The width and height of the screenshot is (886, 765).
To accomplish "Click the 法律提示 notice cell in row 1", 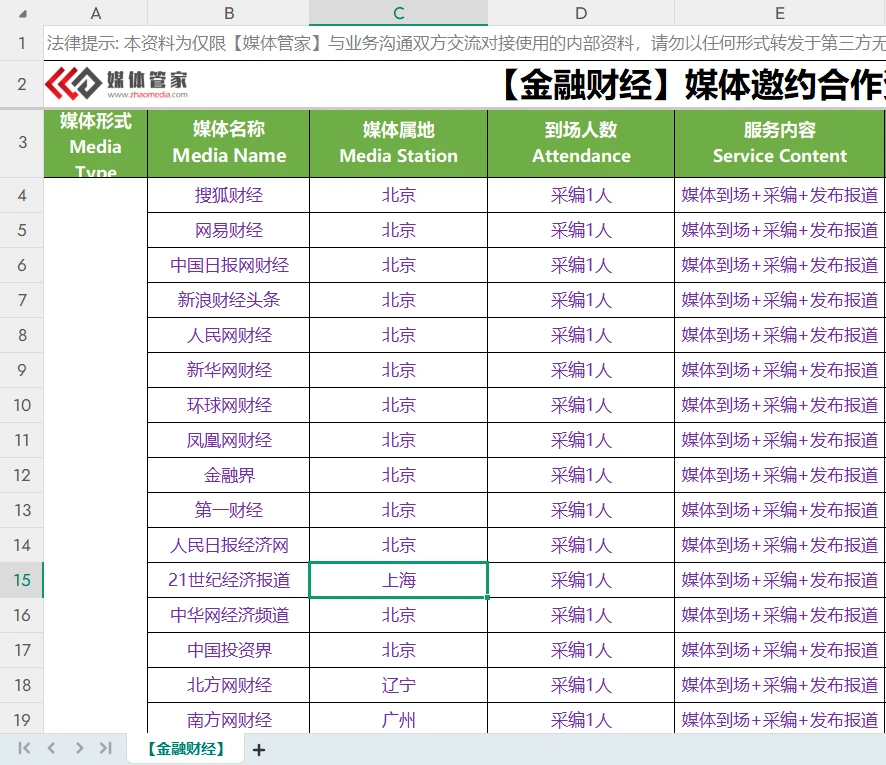I will click(x=464, y=43).
